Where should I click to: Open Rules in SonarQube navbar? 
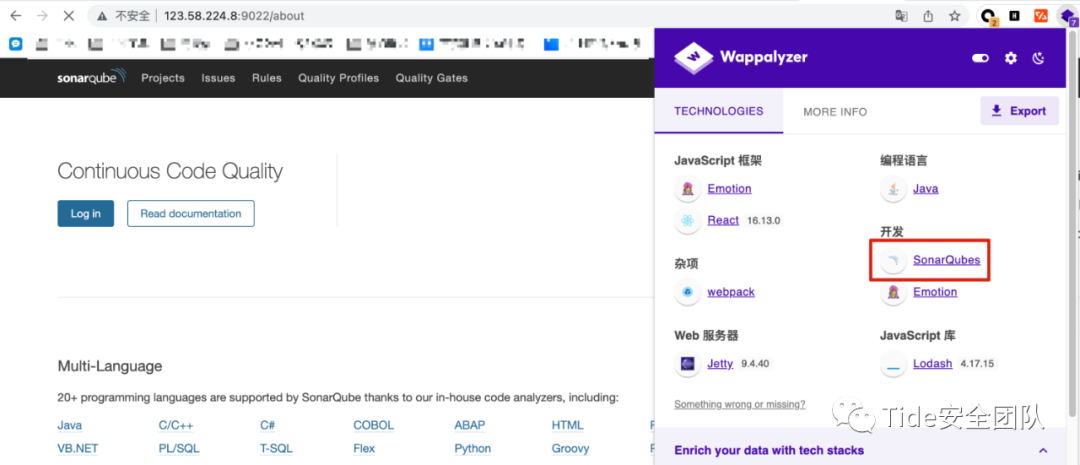pyautogui.click(x=267, y=78)
